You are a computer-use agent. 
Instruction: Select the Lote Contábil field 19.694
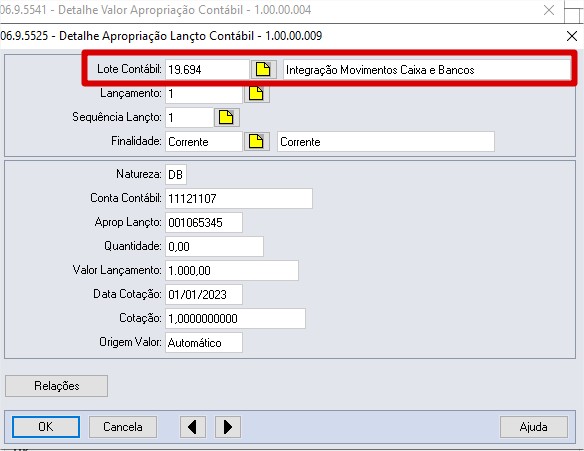pyautogui.click(x=207, y=70)
